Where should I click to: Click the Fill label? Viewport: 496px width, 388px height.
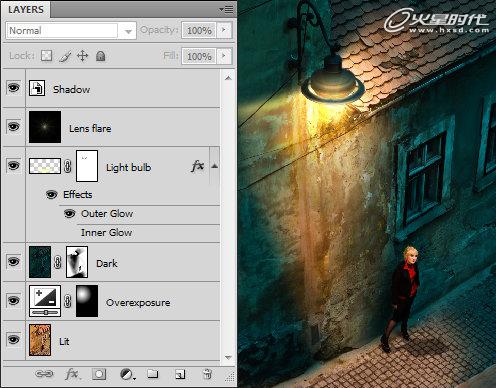click(171, 55)
